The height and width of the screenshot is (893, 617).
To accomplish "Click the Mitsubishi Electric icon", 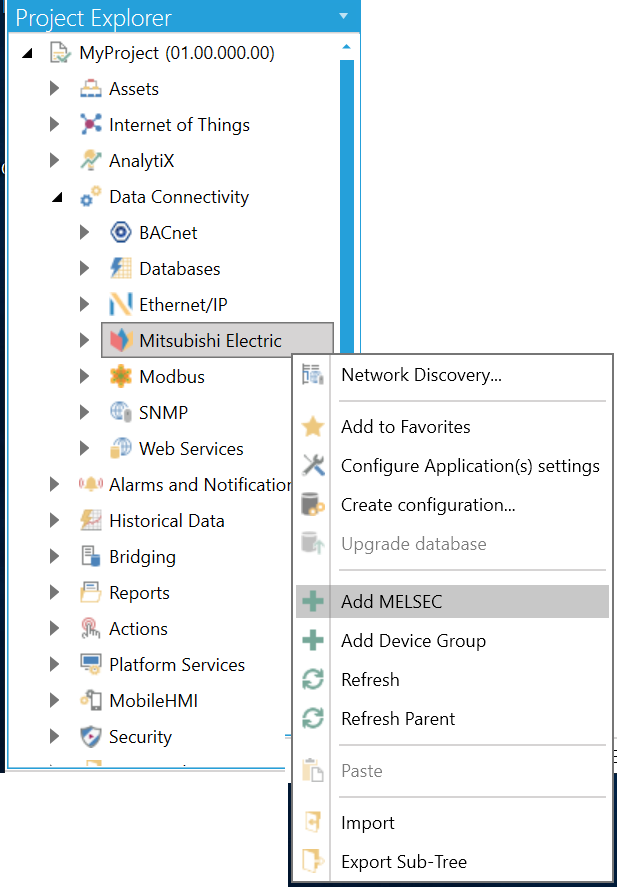I will click(121, 341).
